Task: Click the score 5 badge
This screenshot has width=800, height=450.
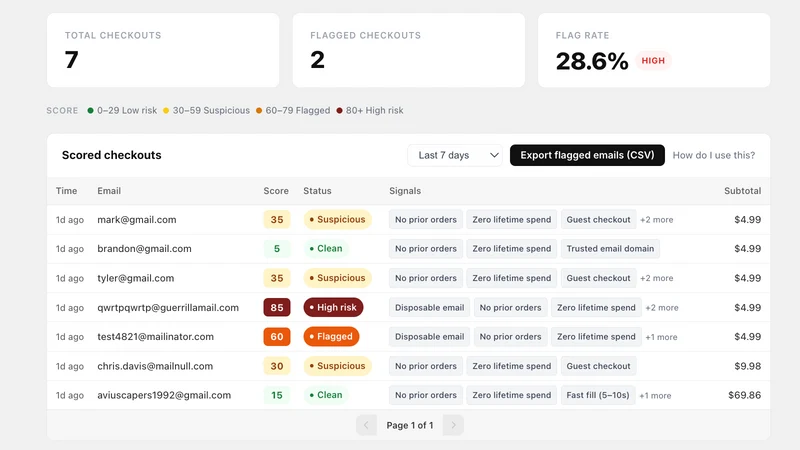Action: coord(277,248)
